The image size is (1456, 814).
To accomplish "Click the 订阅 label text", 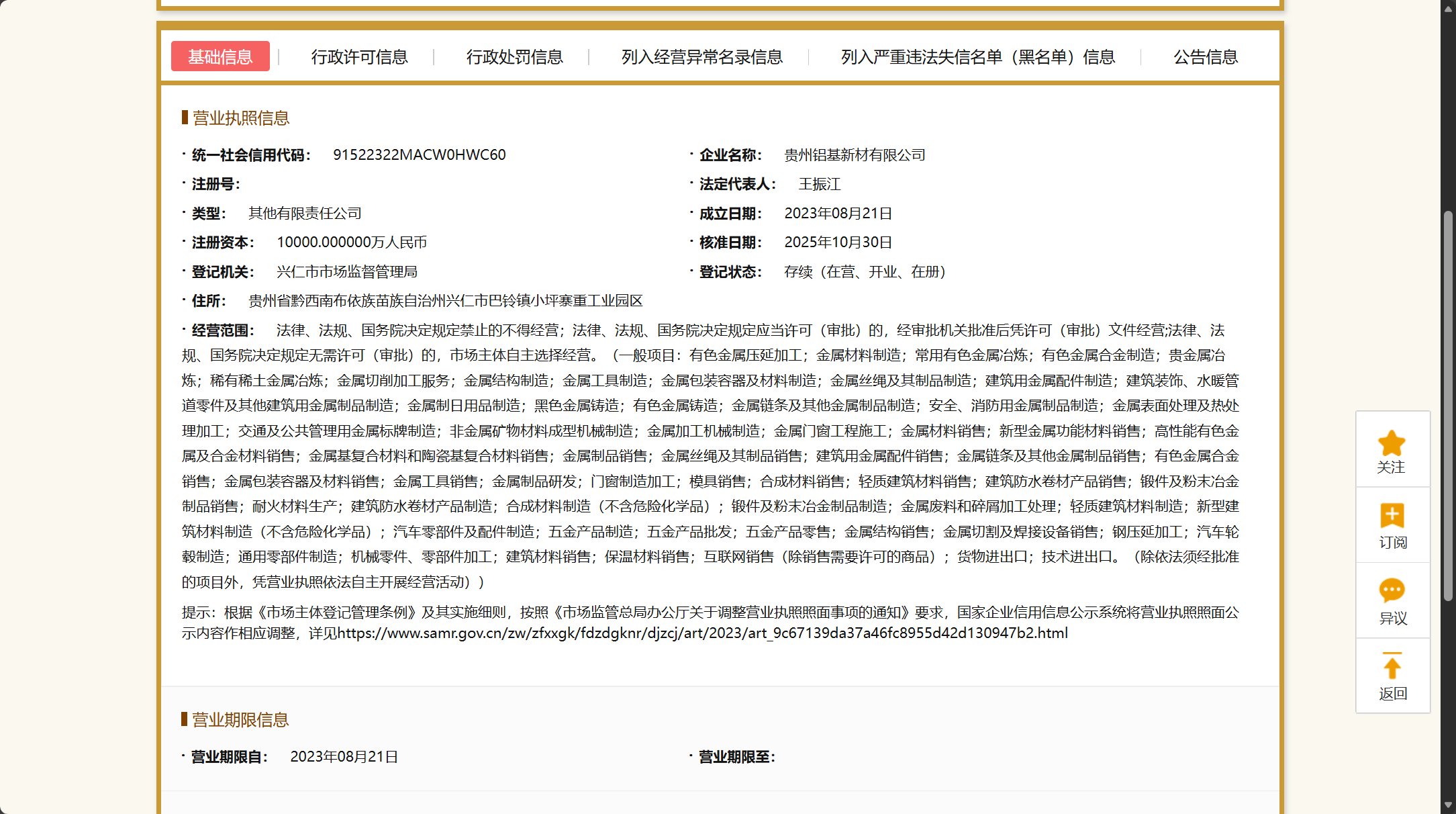I will coord(1392,543).
